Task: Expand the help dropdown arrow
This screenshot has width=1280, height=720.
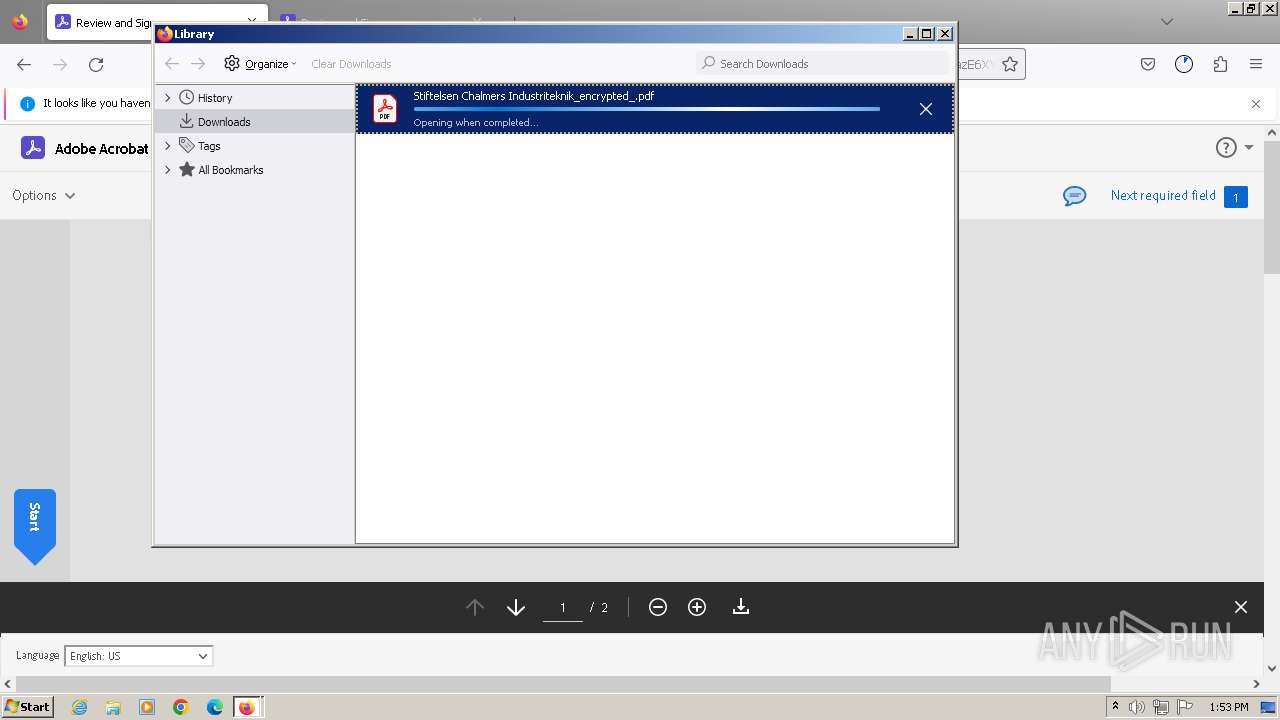Action: (1249, 148)
